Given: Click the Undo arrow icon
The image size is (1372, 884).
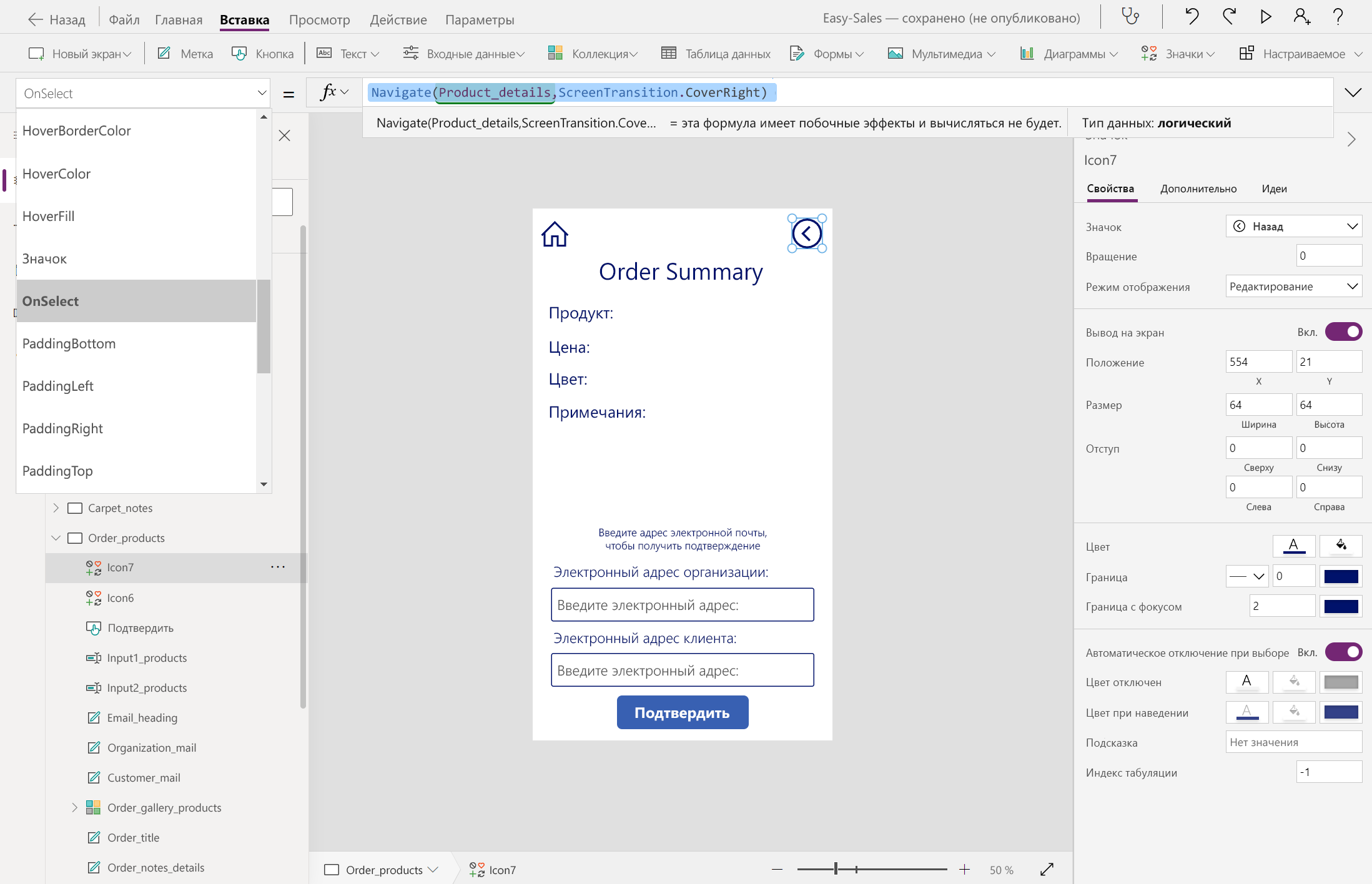Looking at the screenshot, I should tap(1192, 17).
